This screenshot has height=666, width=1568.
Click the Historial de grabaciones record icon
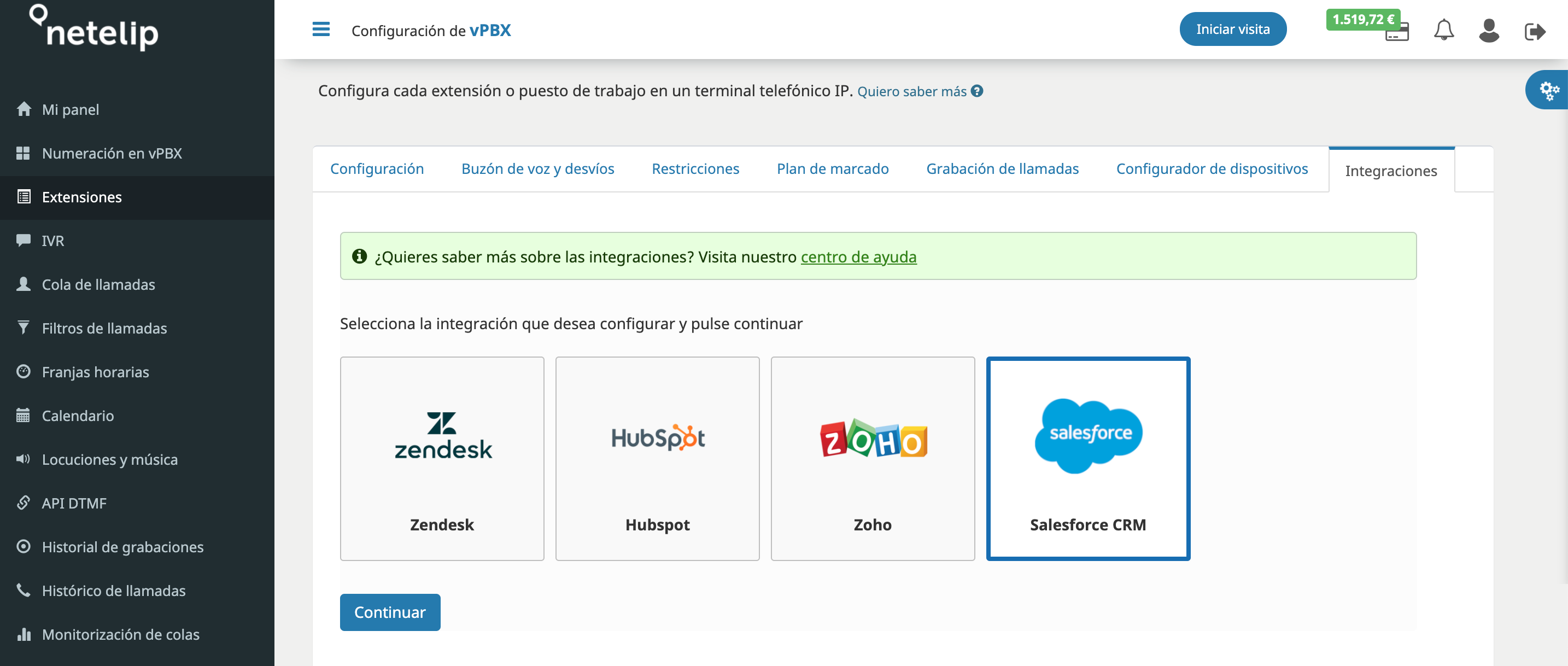coord(24,547)
